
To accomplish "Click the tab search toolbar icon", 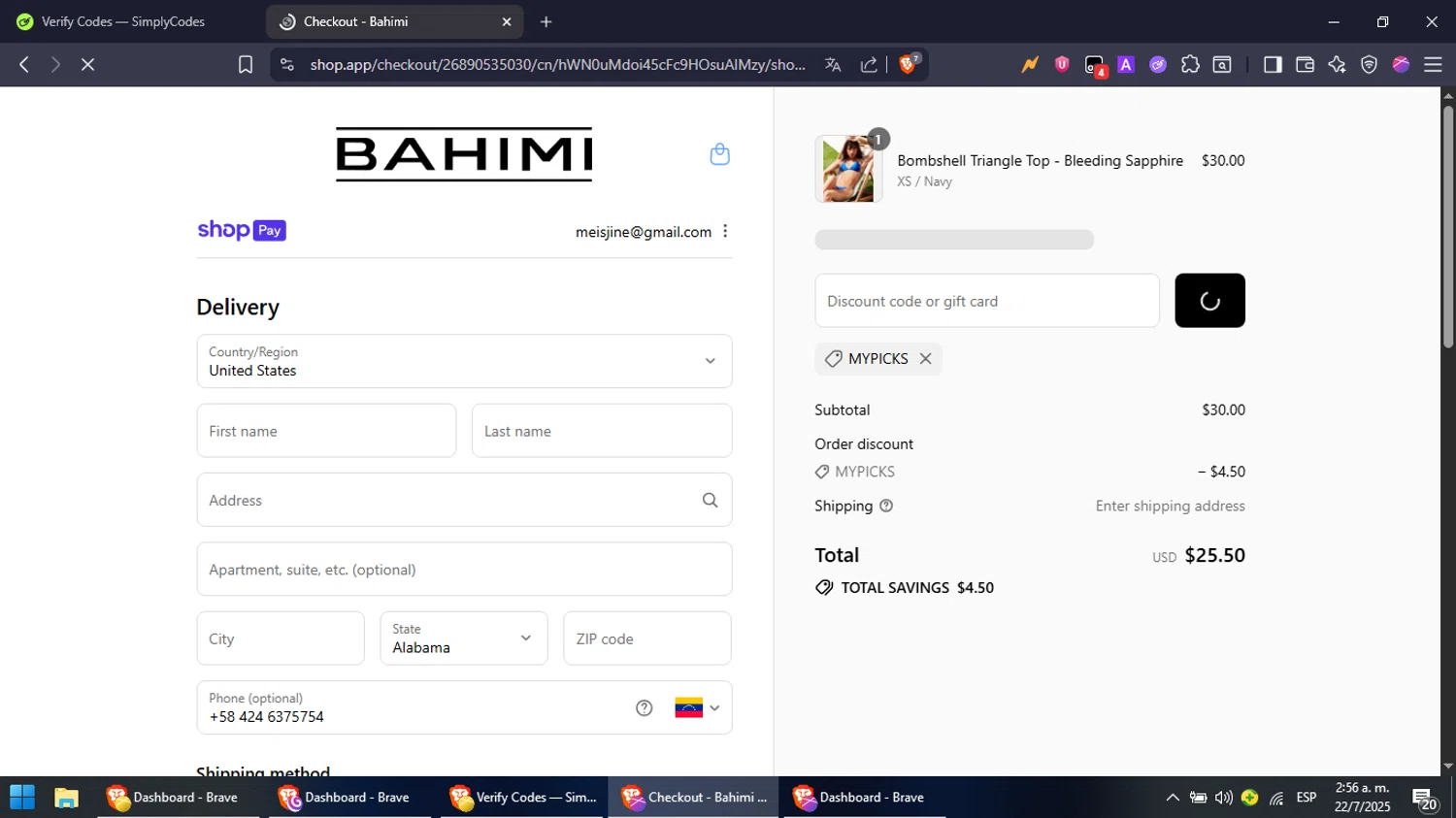I will click(x=1222, y=64).
